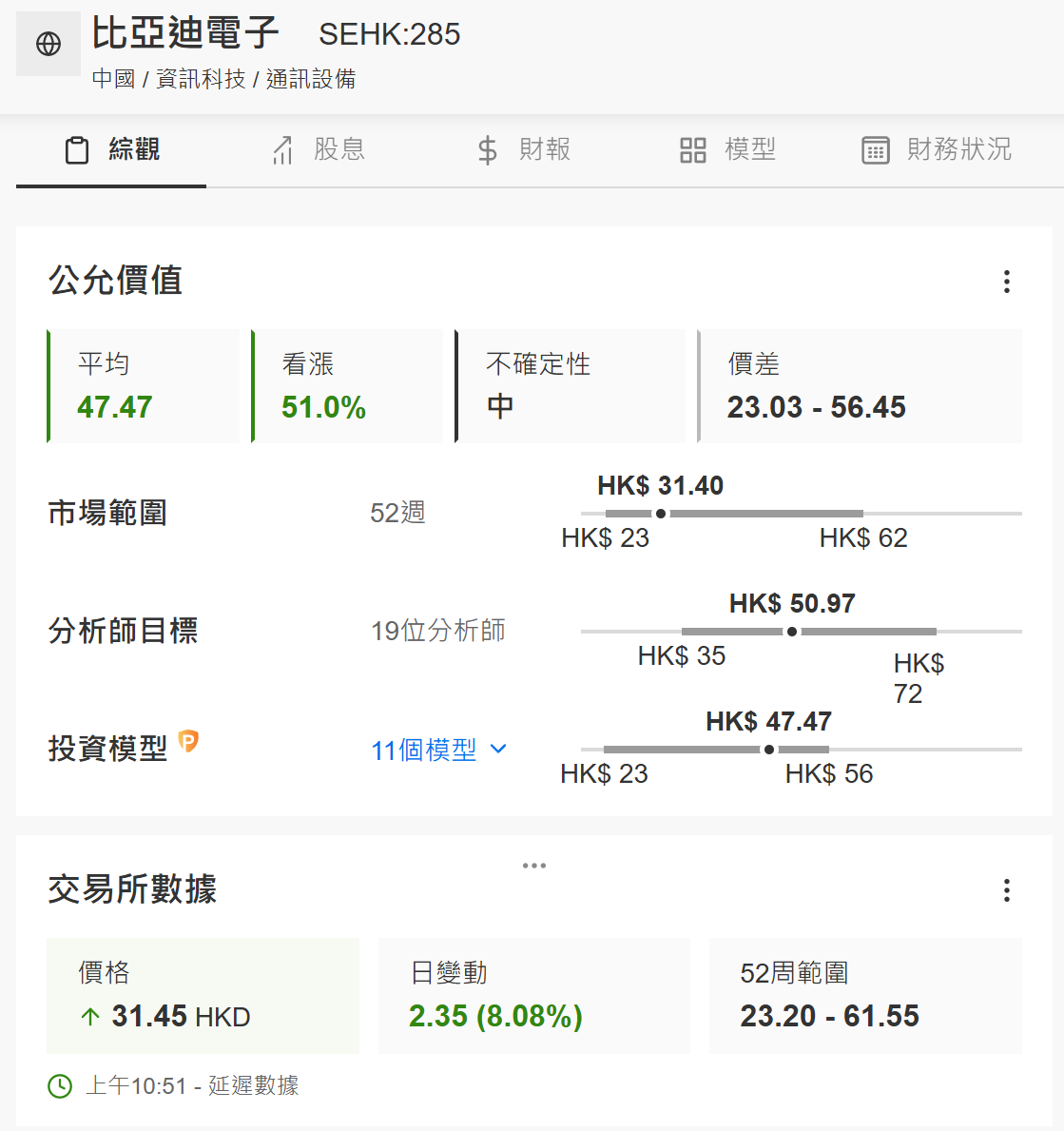Click the grid icon on 模型 tab
The image size is (1064, 1131).
tap(693, 150)
